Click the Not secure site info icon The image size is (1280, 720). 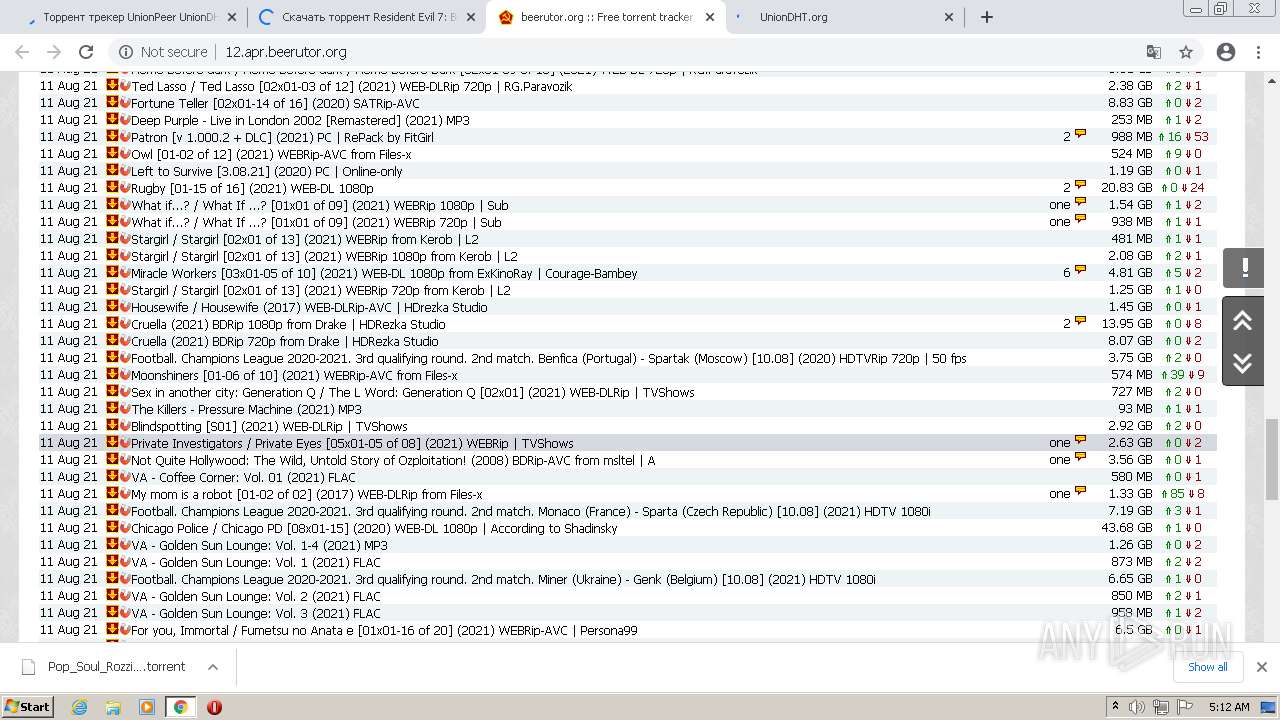point(125,52)
